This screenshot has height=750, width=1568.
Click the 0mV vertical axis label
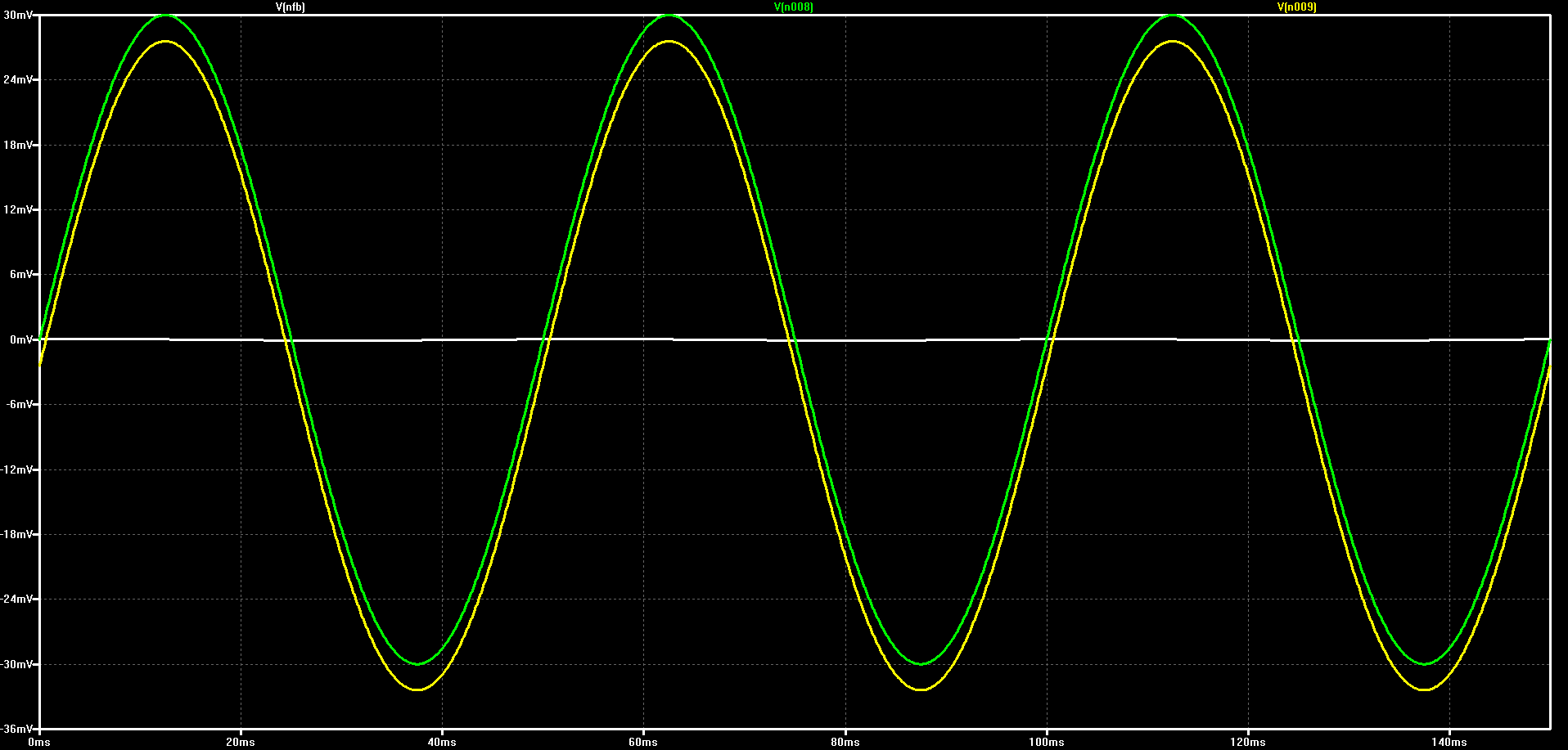20,339
